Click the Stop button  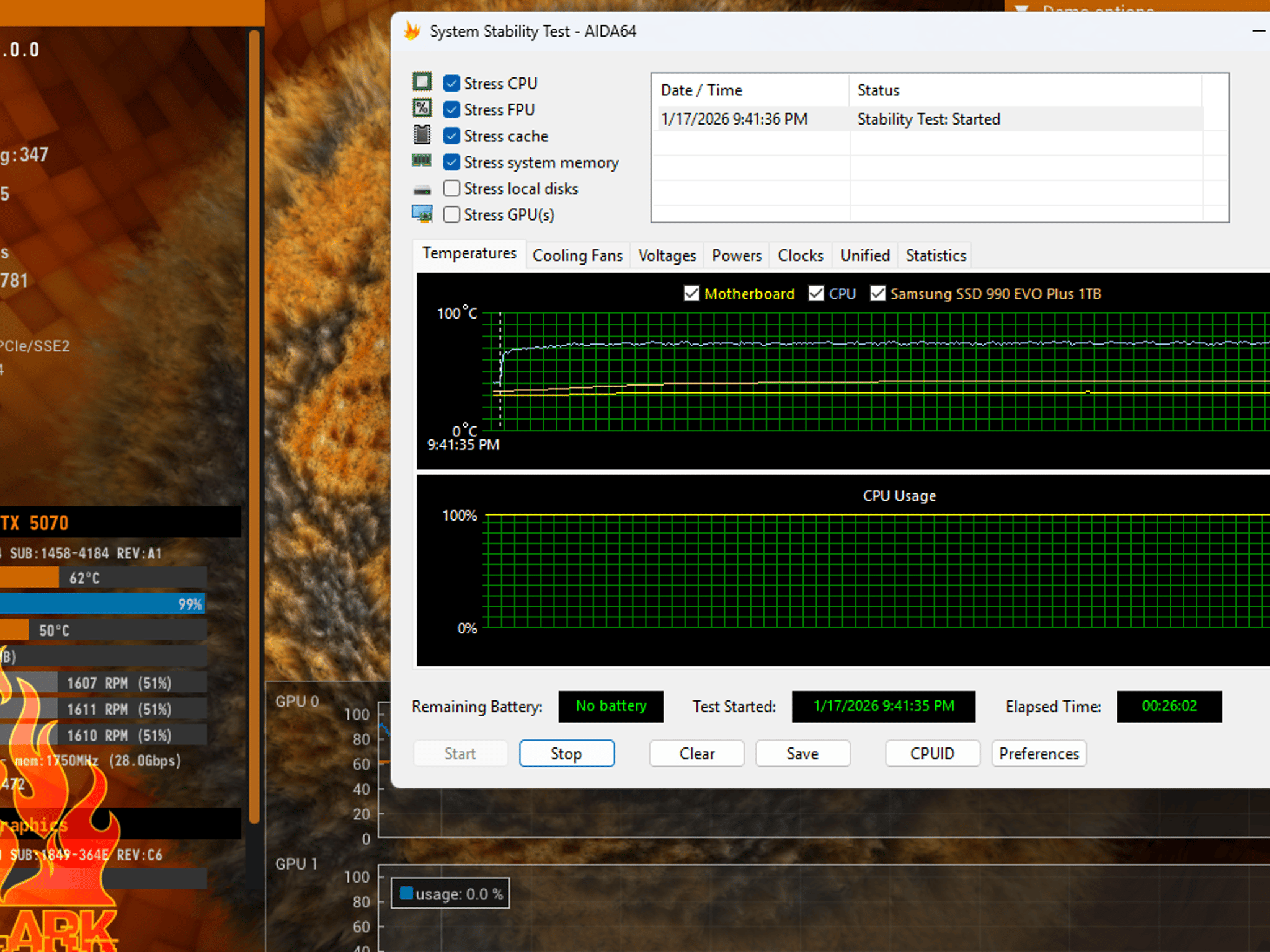(567, 754)
